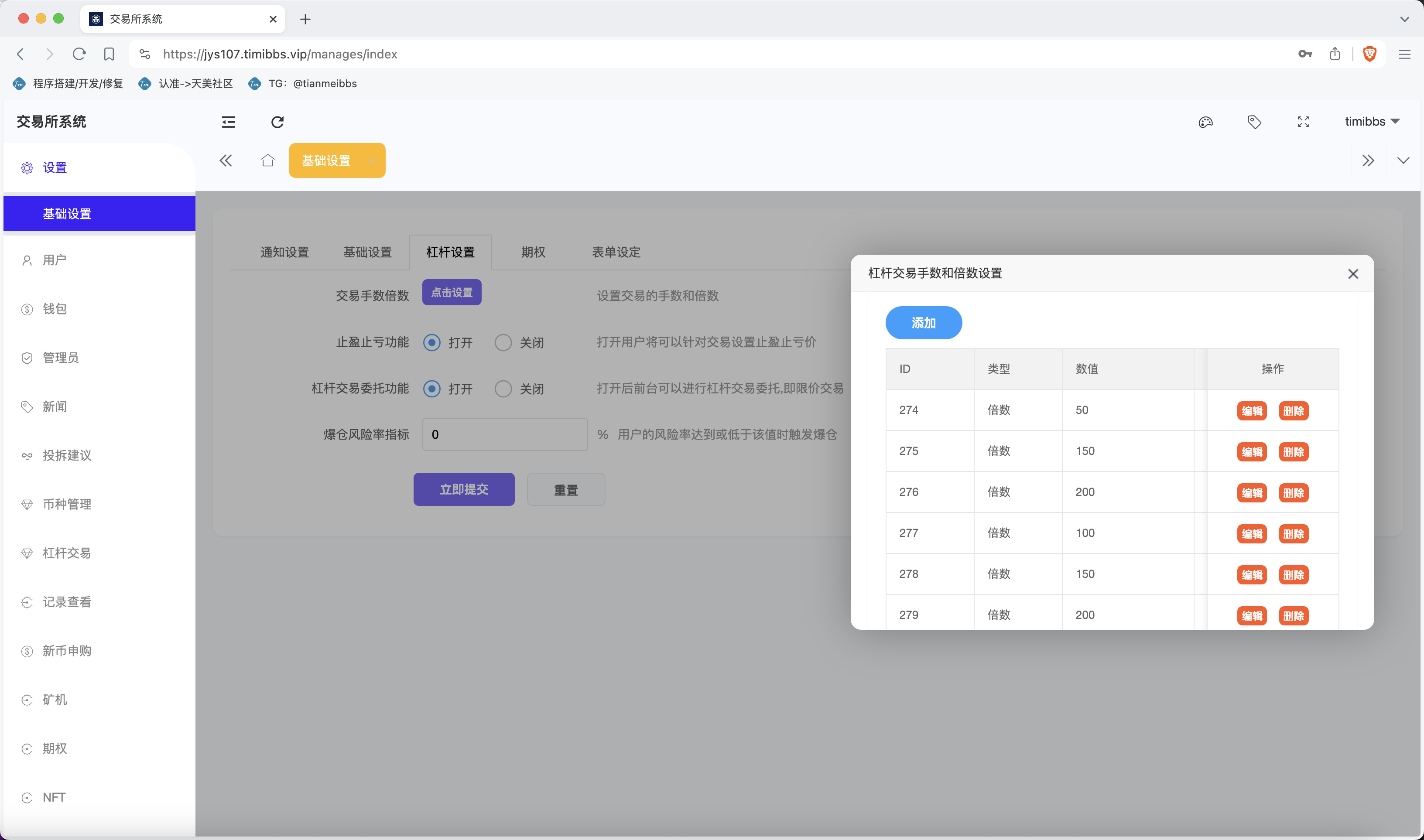Open the theme palette icon
1424x840 pixels.
[x=1205, y=122]
